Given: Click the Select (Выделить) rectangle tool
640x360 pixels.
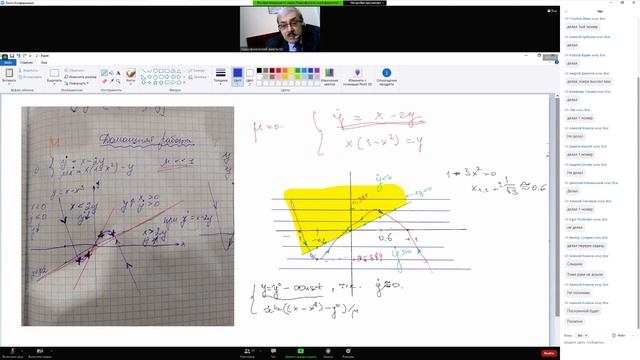Looking at the screenshot, I should click(54, 73).
